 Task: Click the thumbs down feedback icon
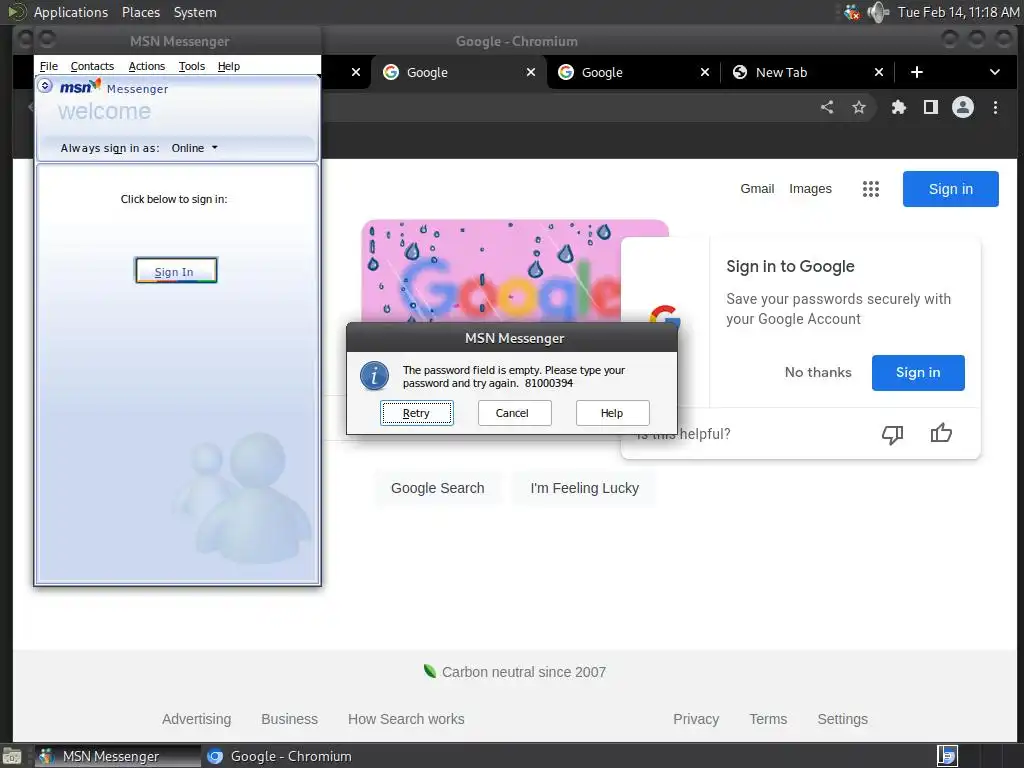892,434
